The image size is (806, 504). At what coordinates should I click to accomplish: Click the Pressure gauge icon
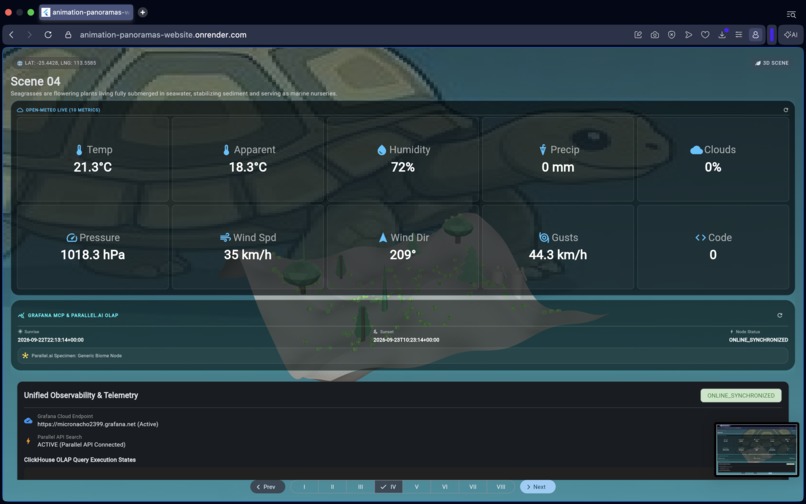point(71,238)
